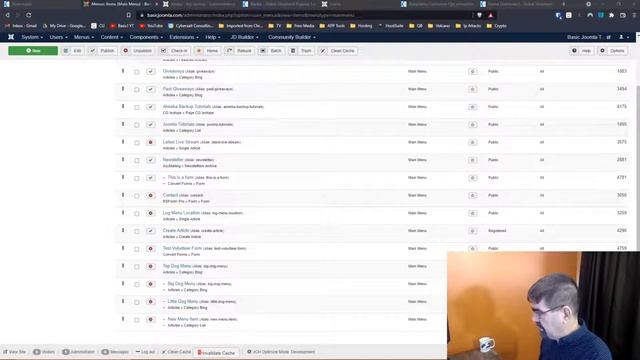This screenshot has width=640, height=360.
Task: Click home star icon in Create Article row
Action: pyautogui.click(x=473, y=231)
